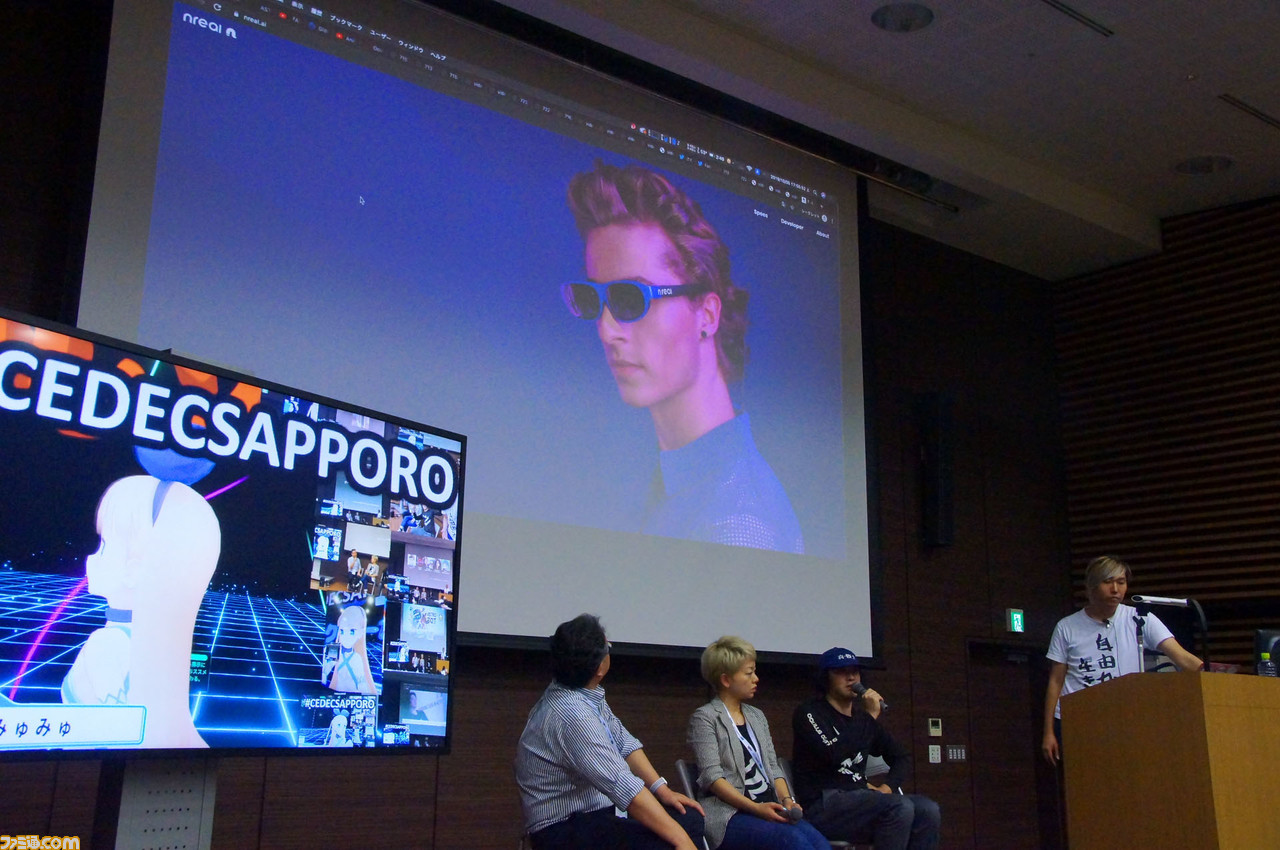Click the browser reload icon

click(x=217, y=7)
